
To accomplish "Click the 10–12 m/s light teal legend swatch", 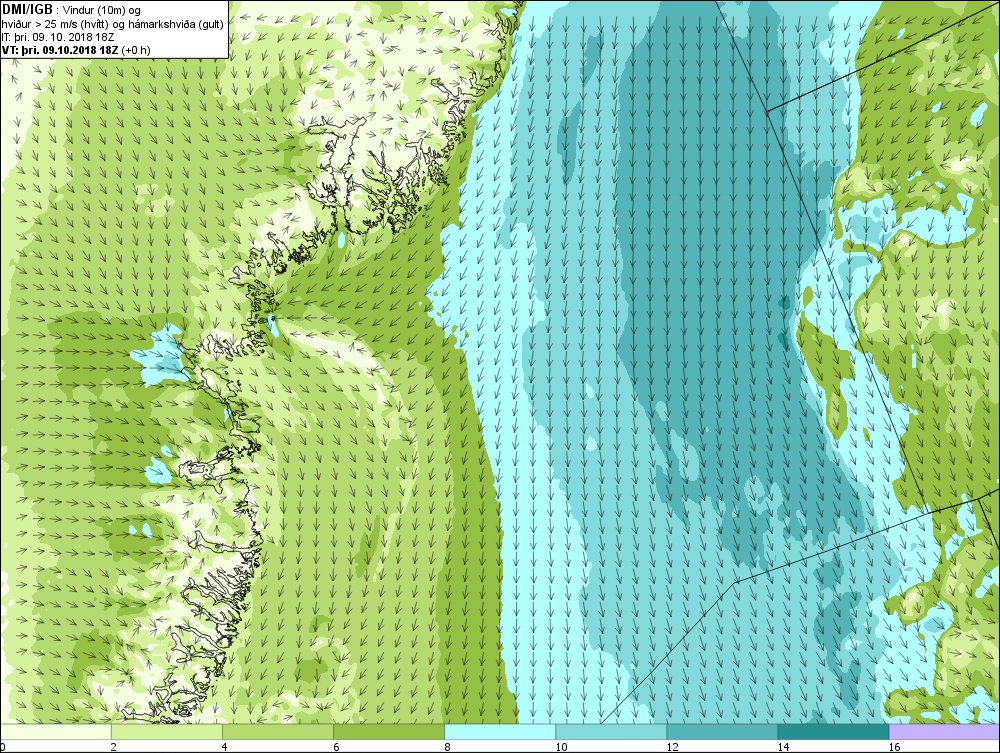I will [611, 732].
